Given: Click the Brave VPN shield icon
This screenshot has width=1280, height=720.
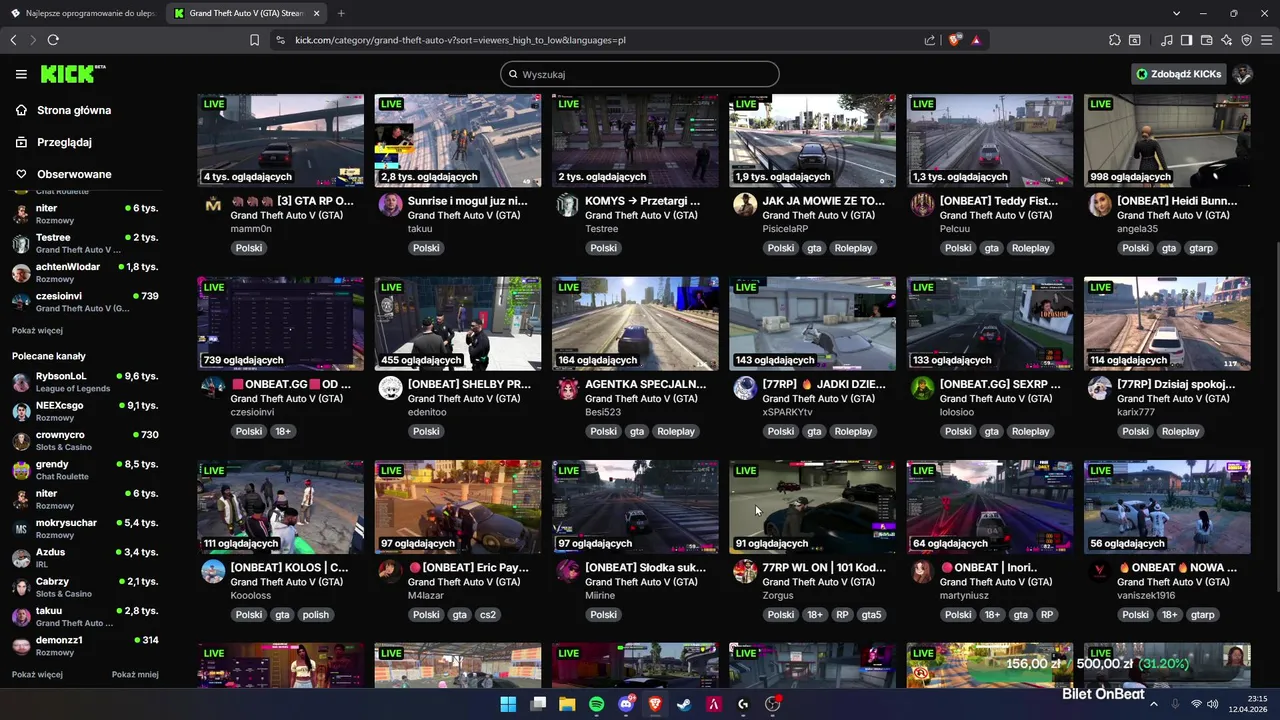Looking at the screenshot, I should coord(1246,40).
